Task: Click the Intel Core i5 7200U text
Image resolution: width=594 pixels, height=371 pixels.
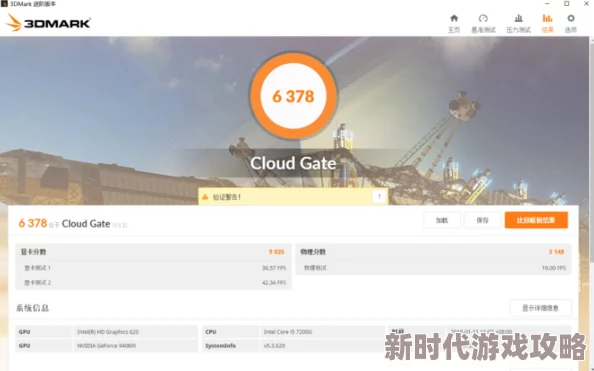Action: tap(288, 332)
